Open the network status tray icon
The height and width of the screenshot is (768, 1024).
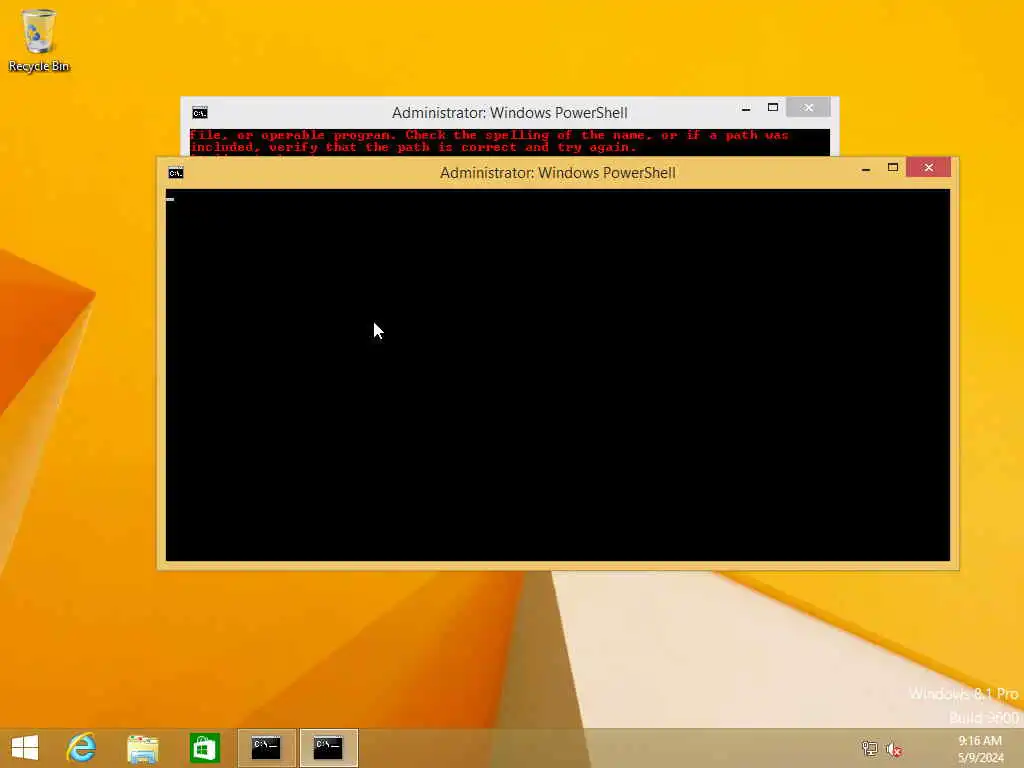869,748
